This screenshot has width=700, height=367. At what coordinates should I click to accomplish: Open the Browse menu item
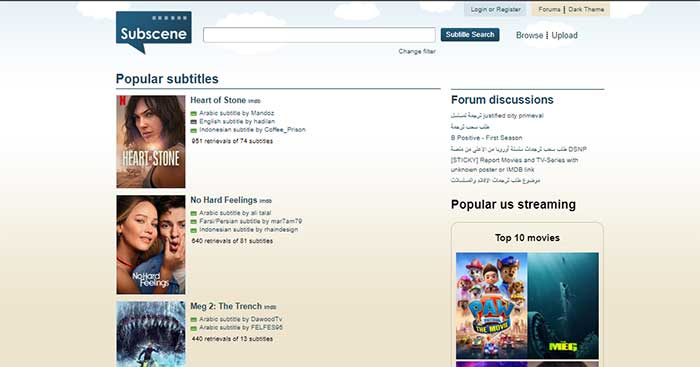point(529,35)
